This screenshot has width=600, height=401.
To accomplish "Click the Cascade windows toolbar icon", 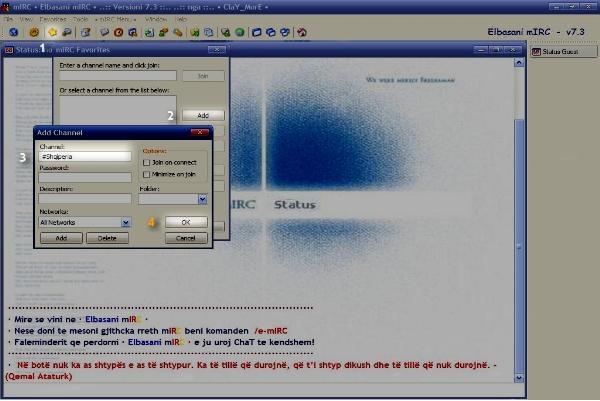I will 271,33.
